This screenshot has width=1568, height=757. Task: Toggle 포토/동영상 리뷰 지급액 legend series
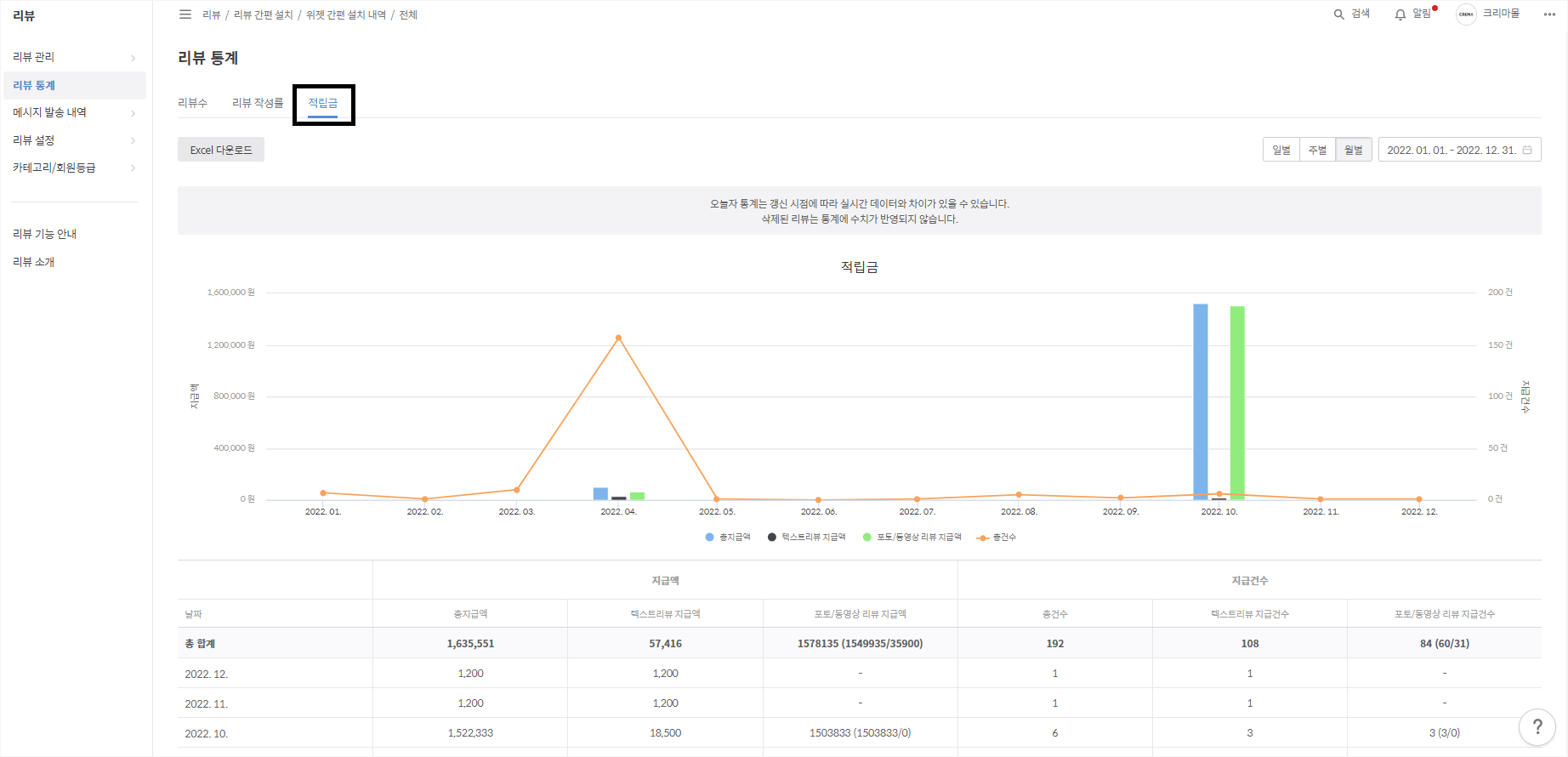tap(912, 538)
